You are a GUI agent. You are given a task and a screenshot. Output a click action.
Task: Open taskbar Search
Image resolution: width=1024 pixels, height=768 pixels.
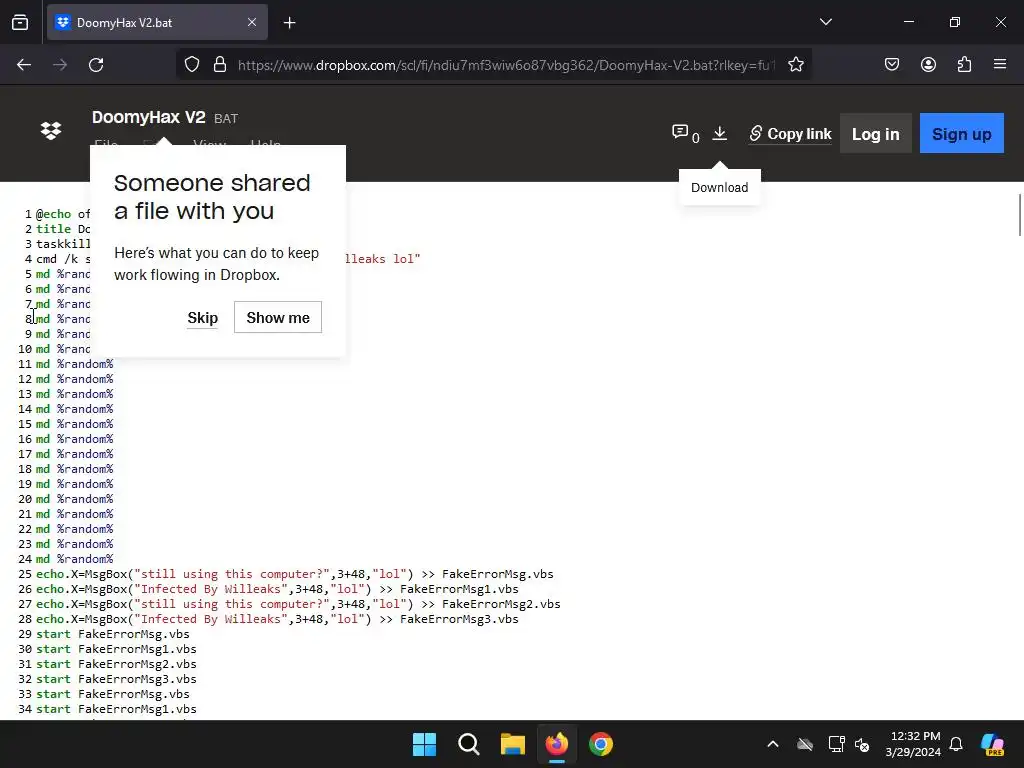[x=468, y=744]
